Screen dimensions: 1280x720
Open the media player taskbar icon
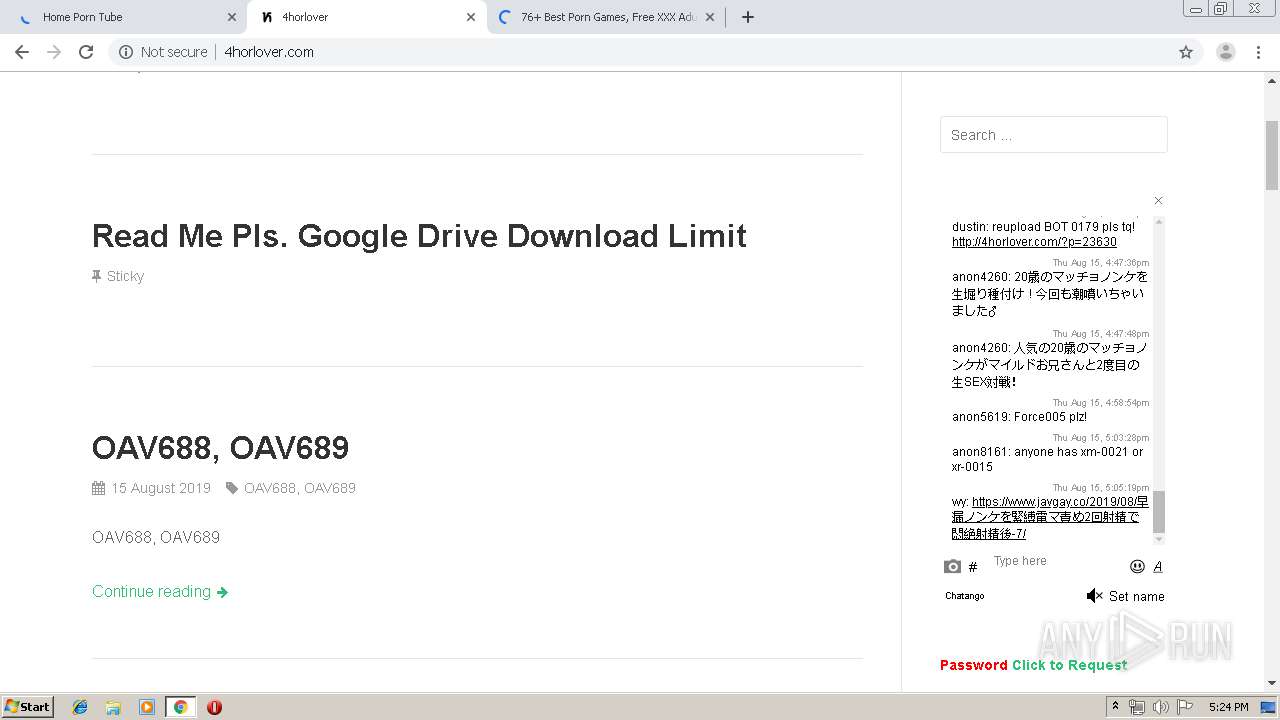[147, 707]
